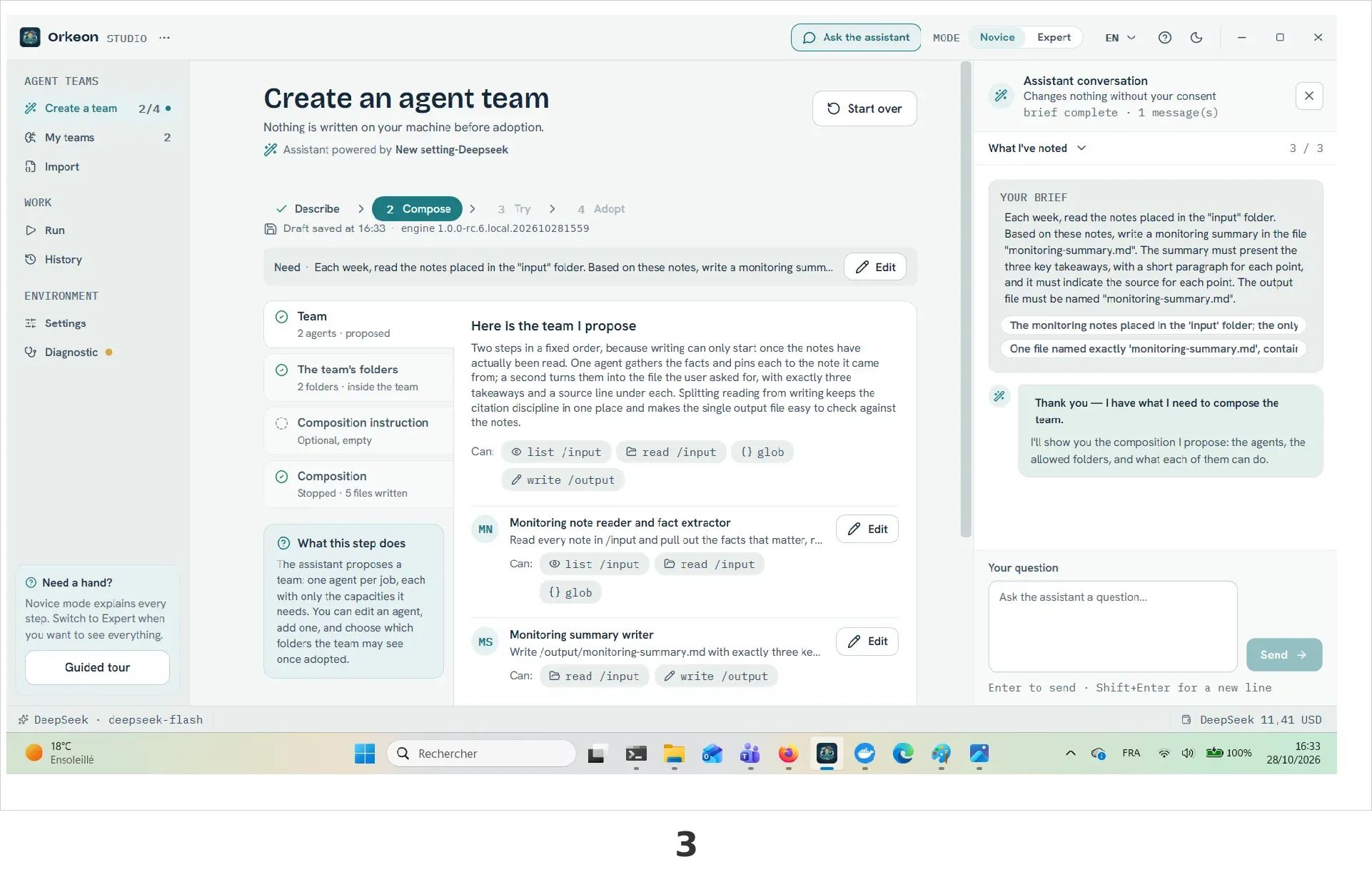The image size is (1372, 877).
Task: Open the Try step
Action: pyautogui.click(x=515, y=208)
